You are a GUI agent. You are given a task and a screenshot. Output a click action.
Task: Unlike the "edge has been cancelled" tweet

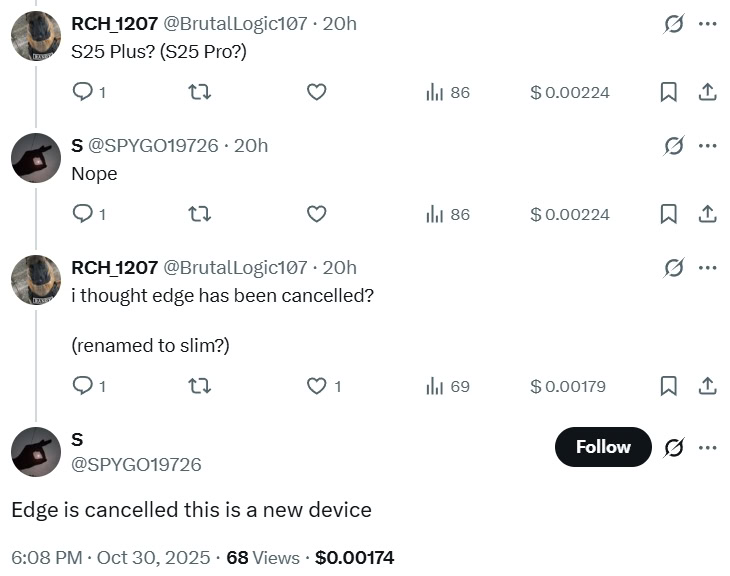[x=316, y=386]
